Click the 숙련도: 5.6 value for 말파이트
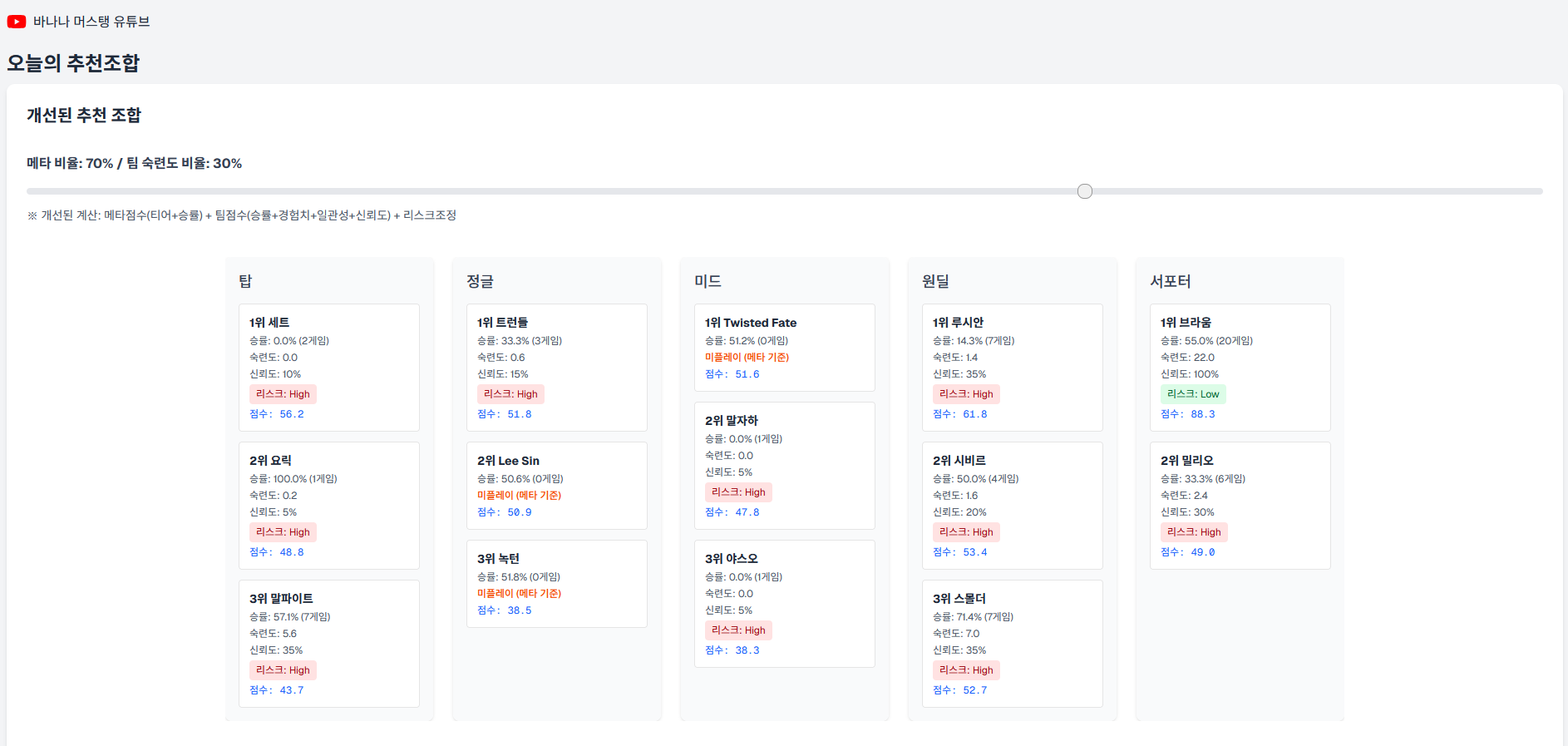The image size is (1568, 746). pyautogui.click(x=273, y=634)
